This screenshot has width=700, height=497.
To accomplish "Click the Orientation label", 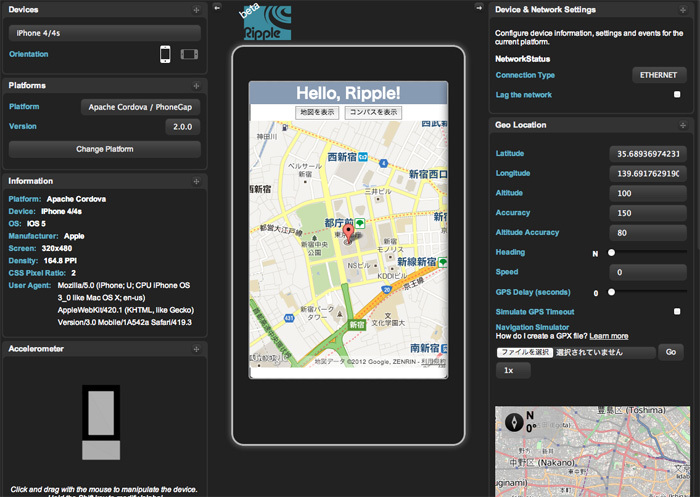I will tap(29, 54).
